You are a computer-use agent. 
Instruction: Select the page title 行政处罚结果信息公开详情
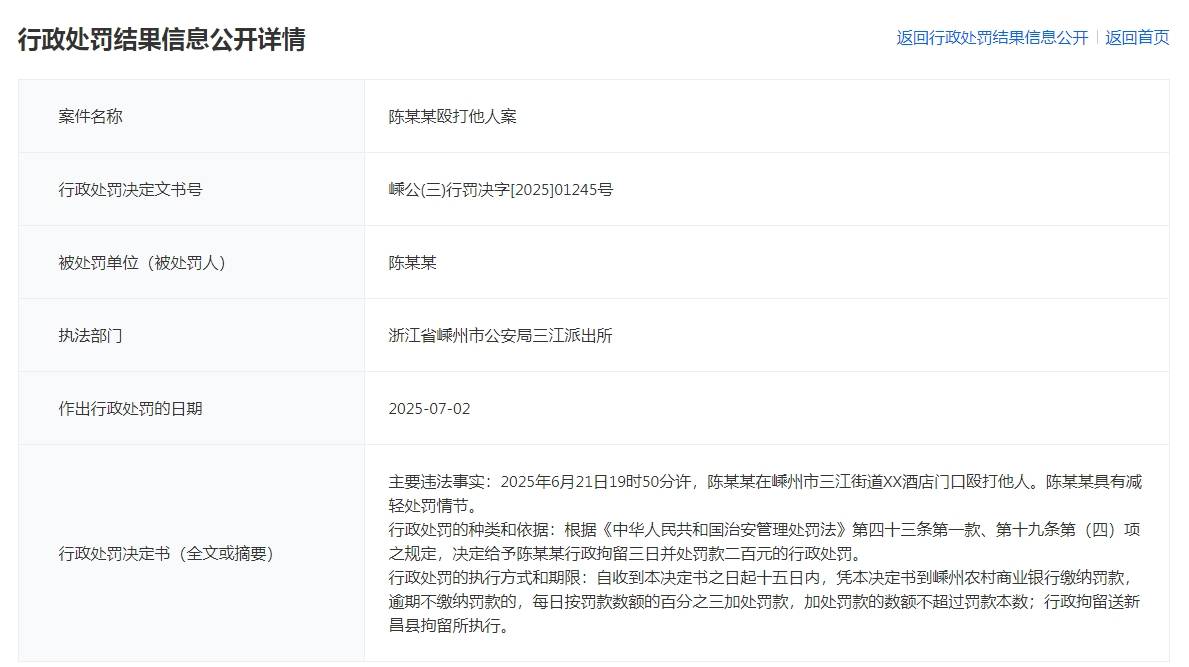[162, 39]
